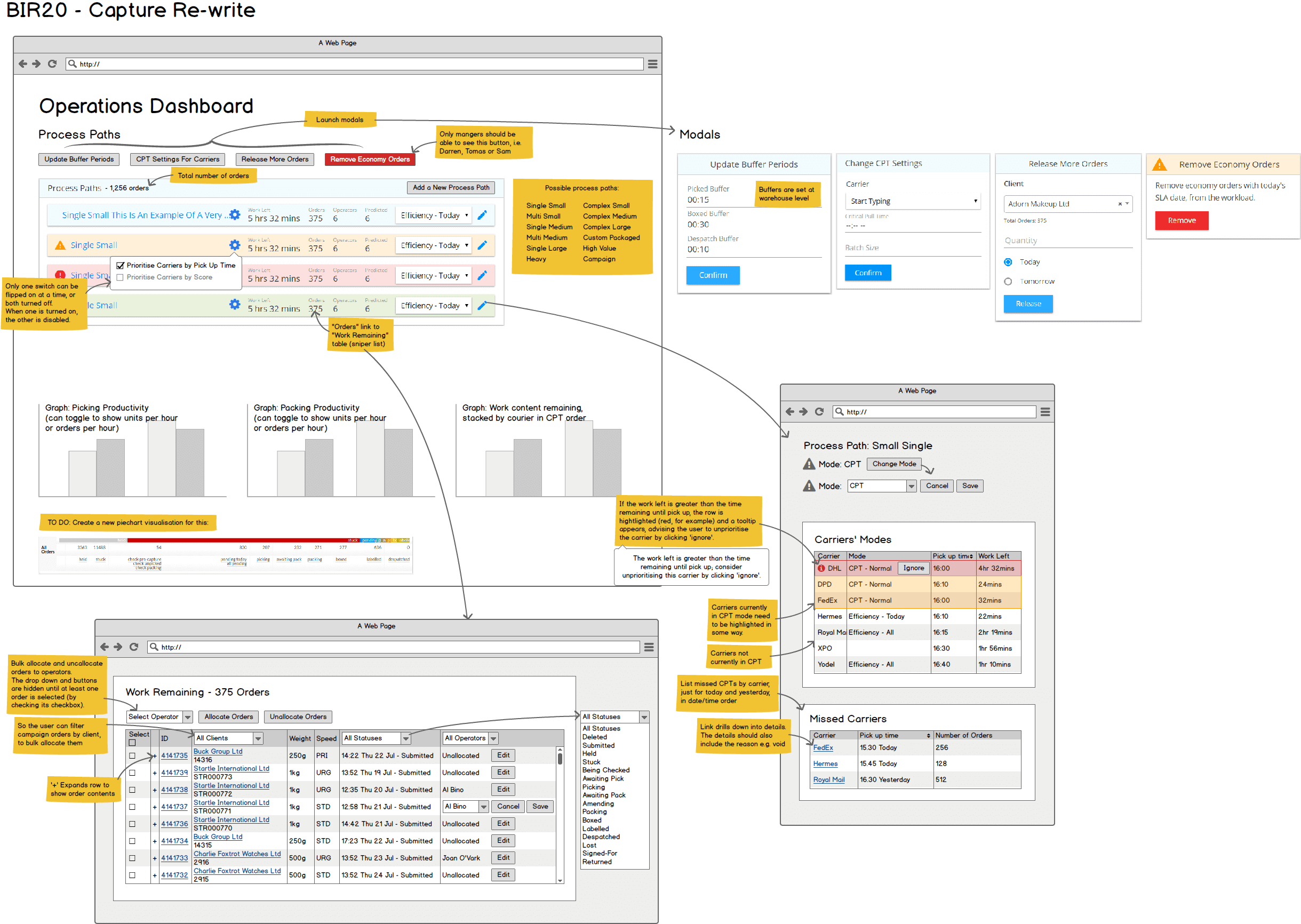Open the All Clients filter dropdown
This screenshot has height=924, width=1301.
pyautogui.click(x=229, y=738)
